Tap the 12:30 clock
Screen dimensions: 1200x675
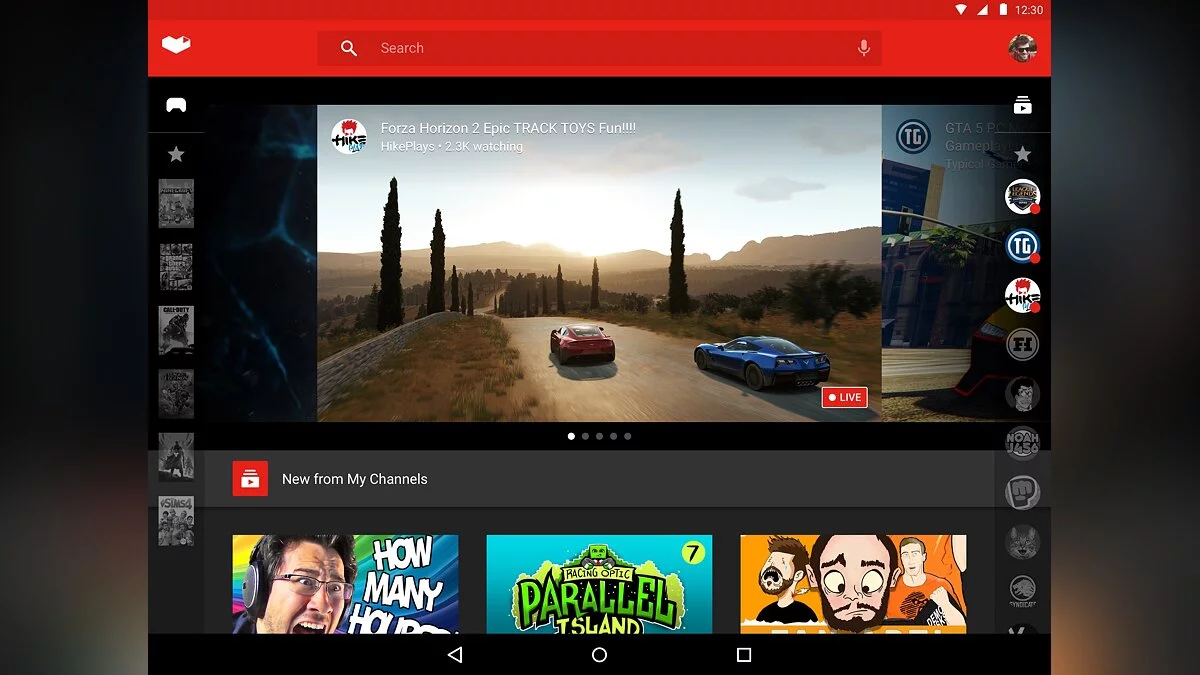tap(1029, 10)
